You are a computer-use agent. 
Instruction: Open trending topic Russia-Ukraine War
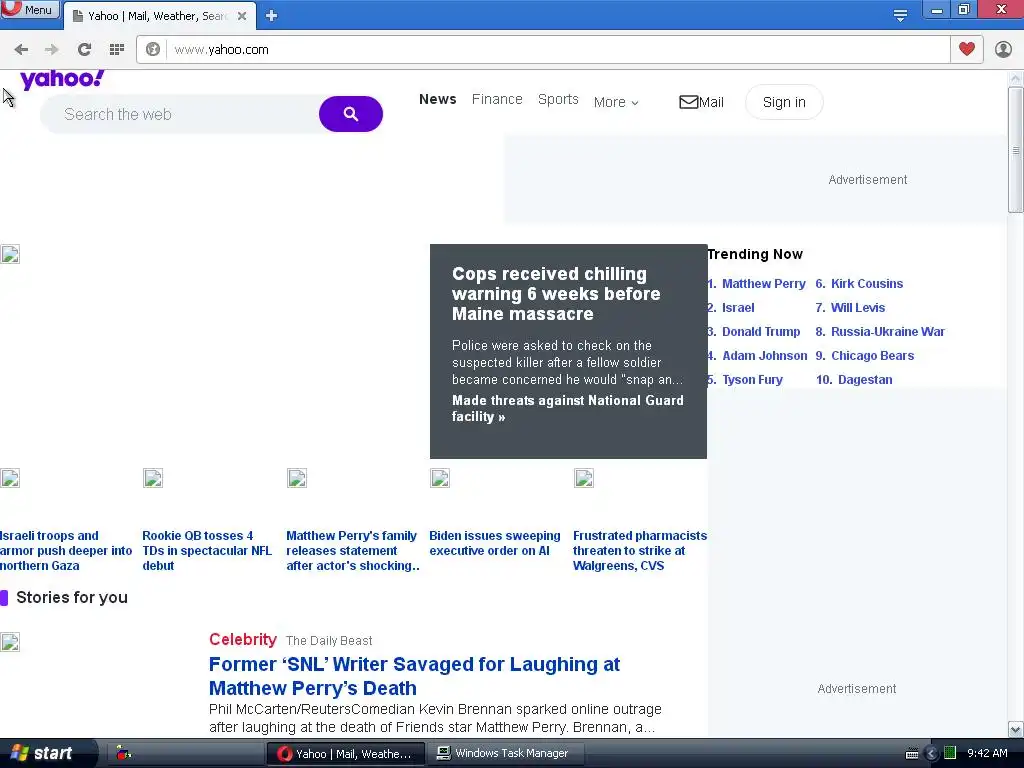[888, 332]
